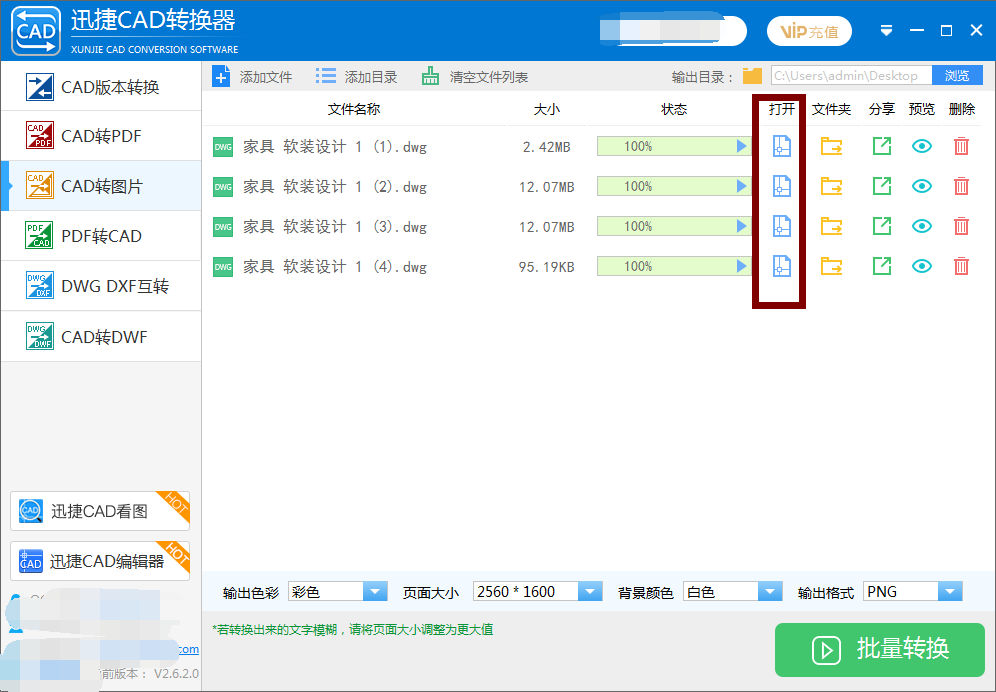Start conversion arrow for 家具 软装设计 1 (2).dwg
This screenshot has height=692, width=996.
(x=741, y=187)
